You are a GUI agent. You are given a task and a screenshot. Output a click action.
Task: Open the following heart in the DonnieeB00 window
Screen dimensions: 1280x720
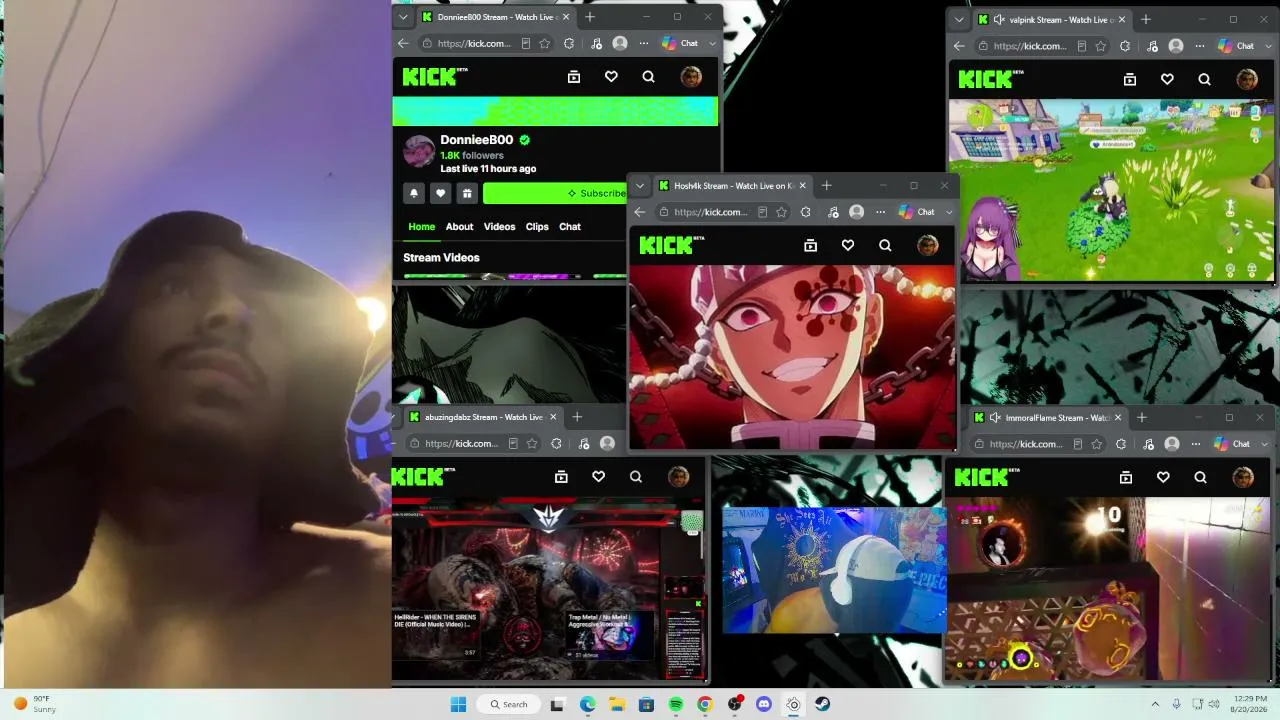pyautogui.click(x=611, y=77)
